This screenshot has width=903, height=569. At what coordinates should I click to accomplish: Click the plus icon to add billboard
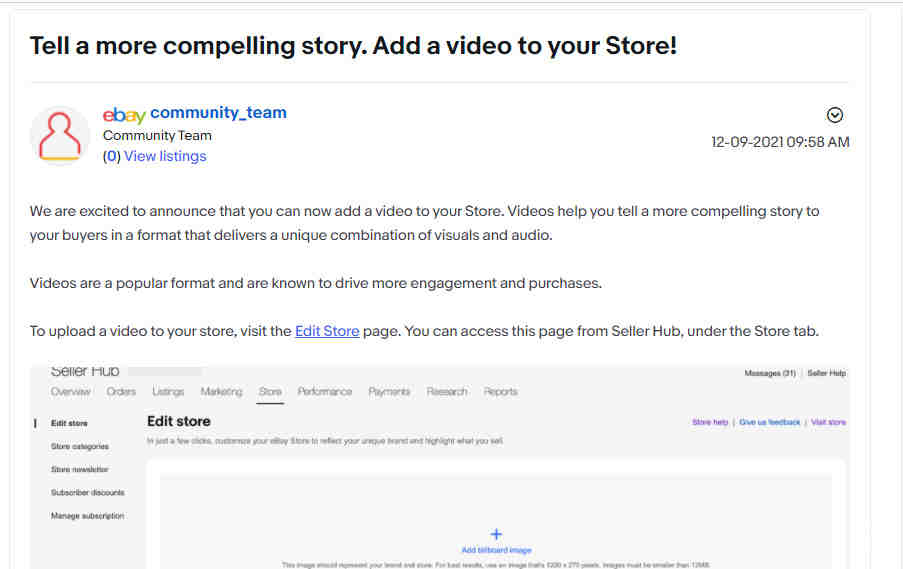[x=496, y=534]
